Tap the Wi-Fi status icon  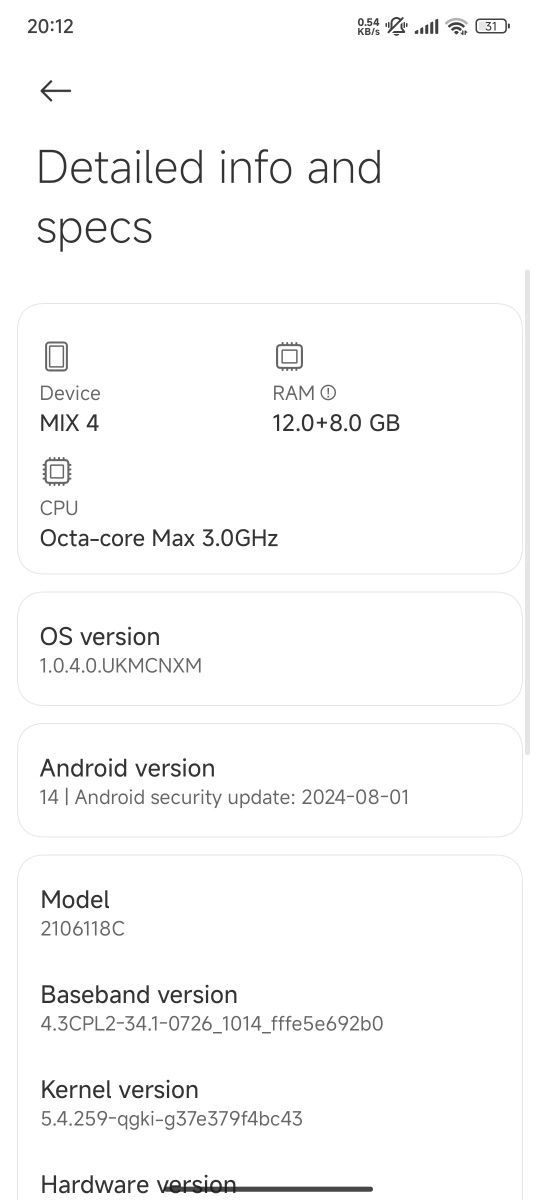click(458, 27)
